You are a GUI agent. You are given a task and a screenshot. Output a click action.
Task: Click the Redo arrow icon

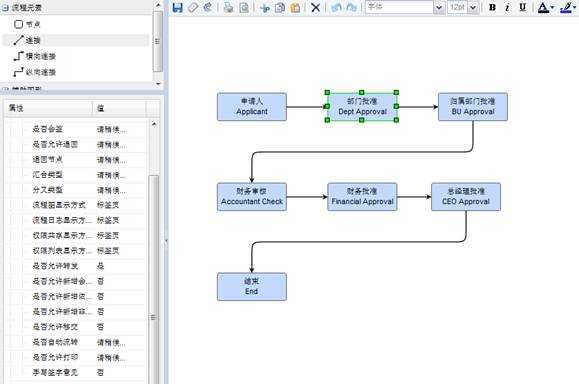point(351,7)
